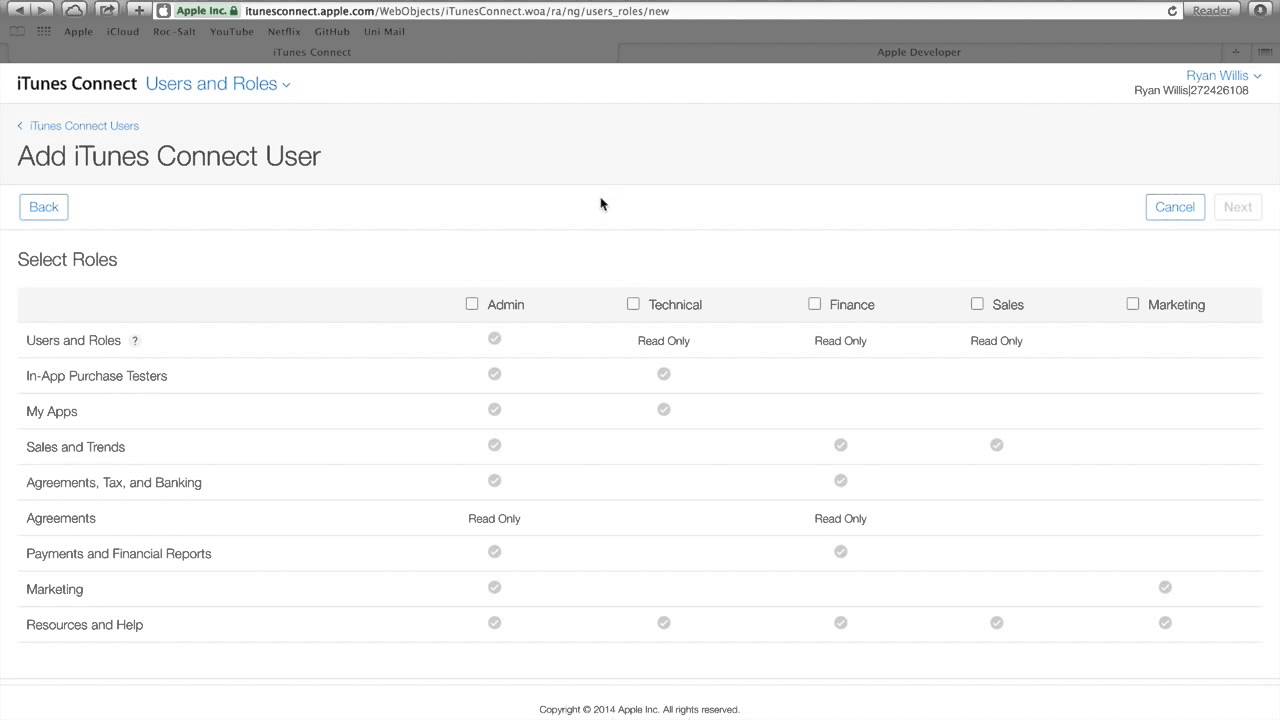
Task: Click Marketing checkmark in Marketing row
Action: click(x=1165, y=587)
